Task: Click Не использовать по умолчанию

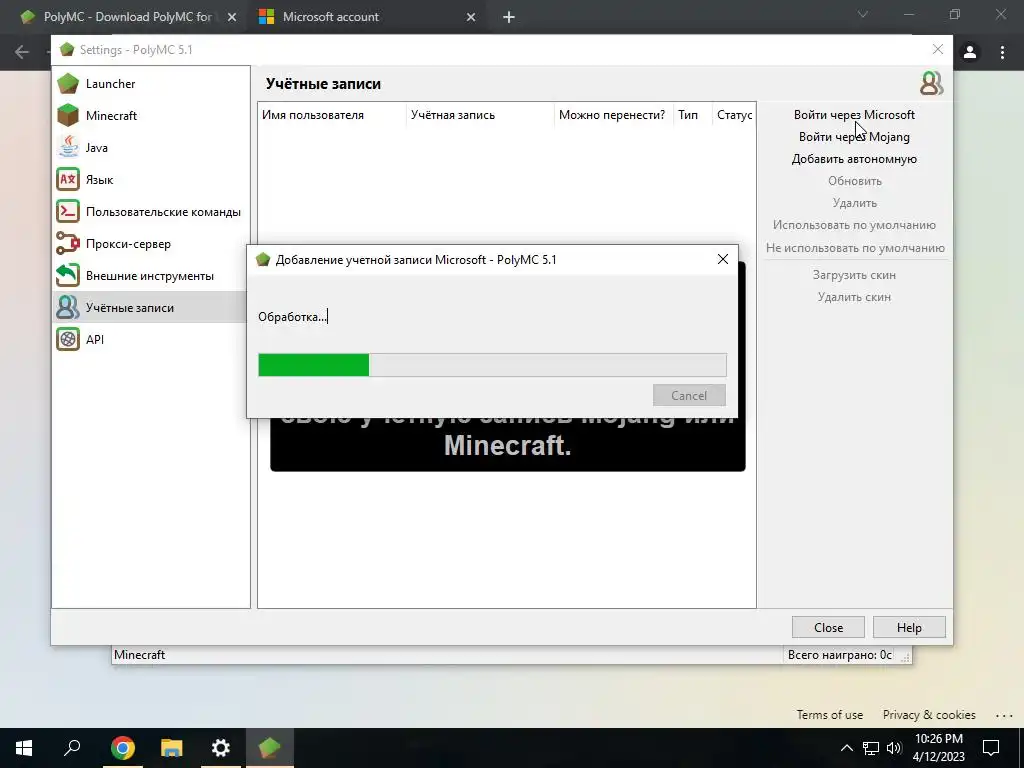Action: coord(855,248)
